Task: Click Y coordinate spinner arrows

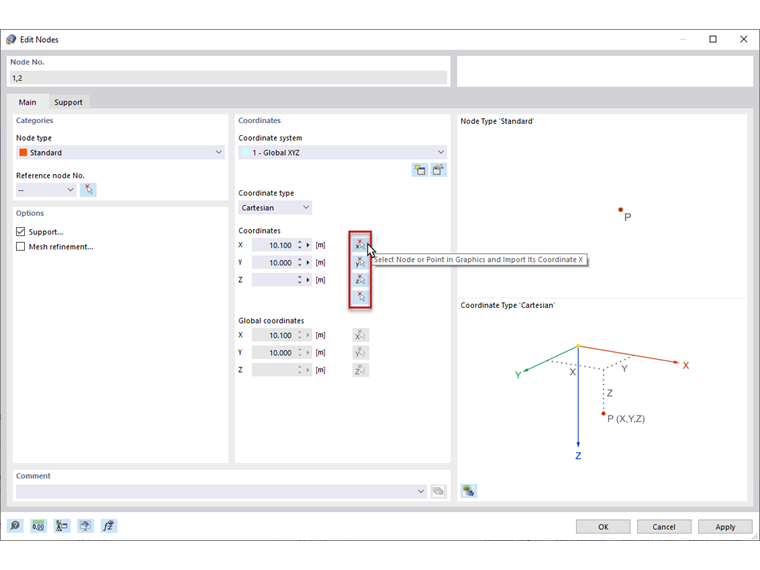Action: 300,263
